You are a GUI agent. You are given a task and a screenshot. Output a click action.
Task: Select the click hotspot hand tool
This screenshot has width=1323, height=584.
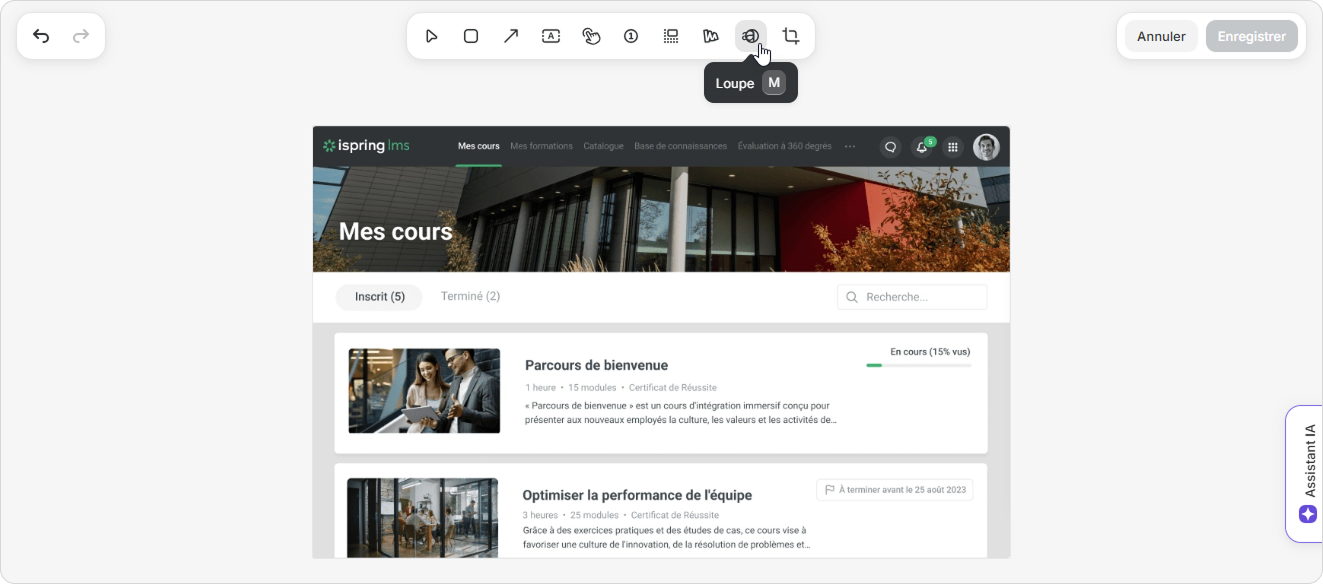coord(591,36)
